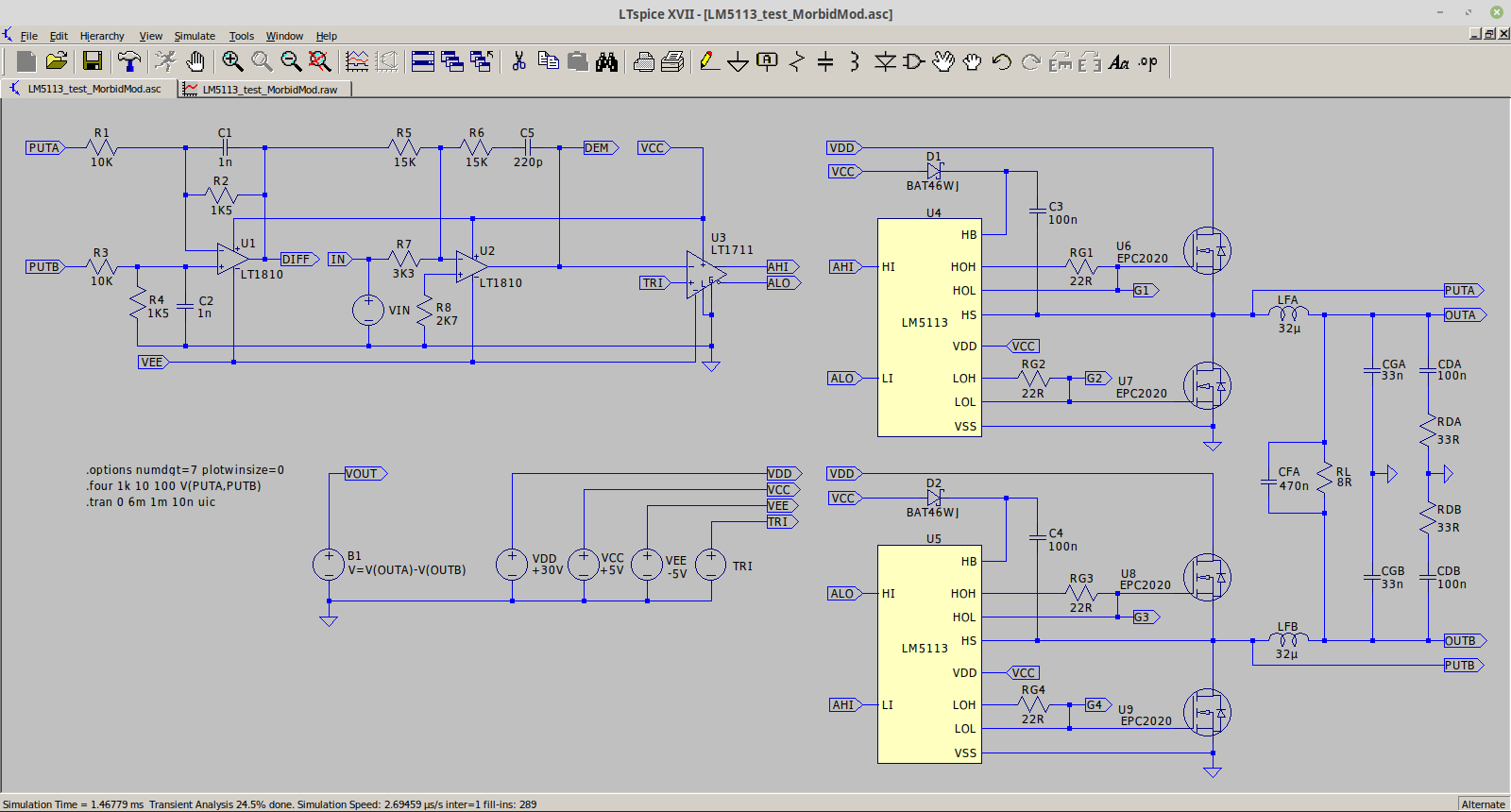Click the Pick Visible Traces waveform icon

357,61
